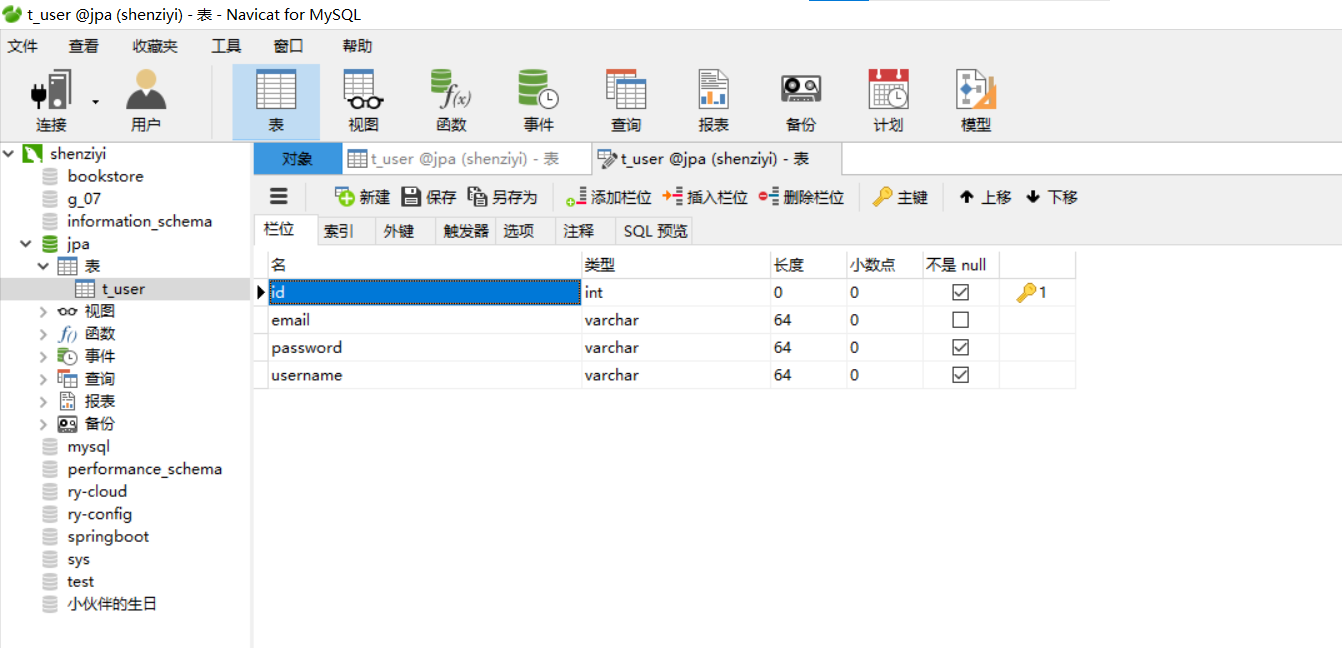Move field down with 下移
The image size is (1342, 648).
click(1052, 197)
